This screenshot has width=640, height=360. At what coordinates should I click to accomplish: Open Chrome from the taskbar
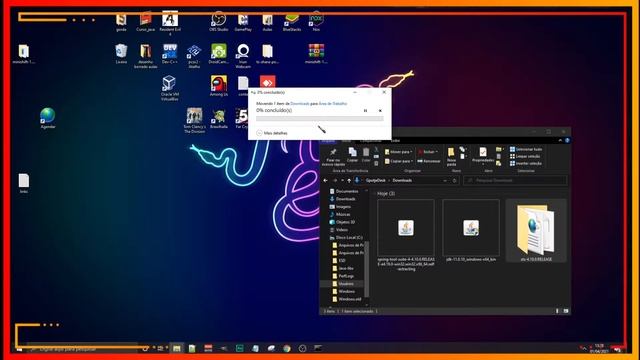tap(287, 348)
